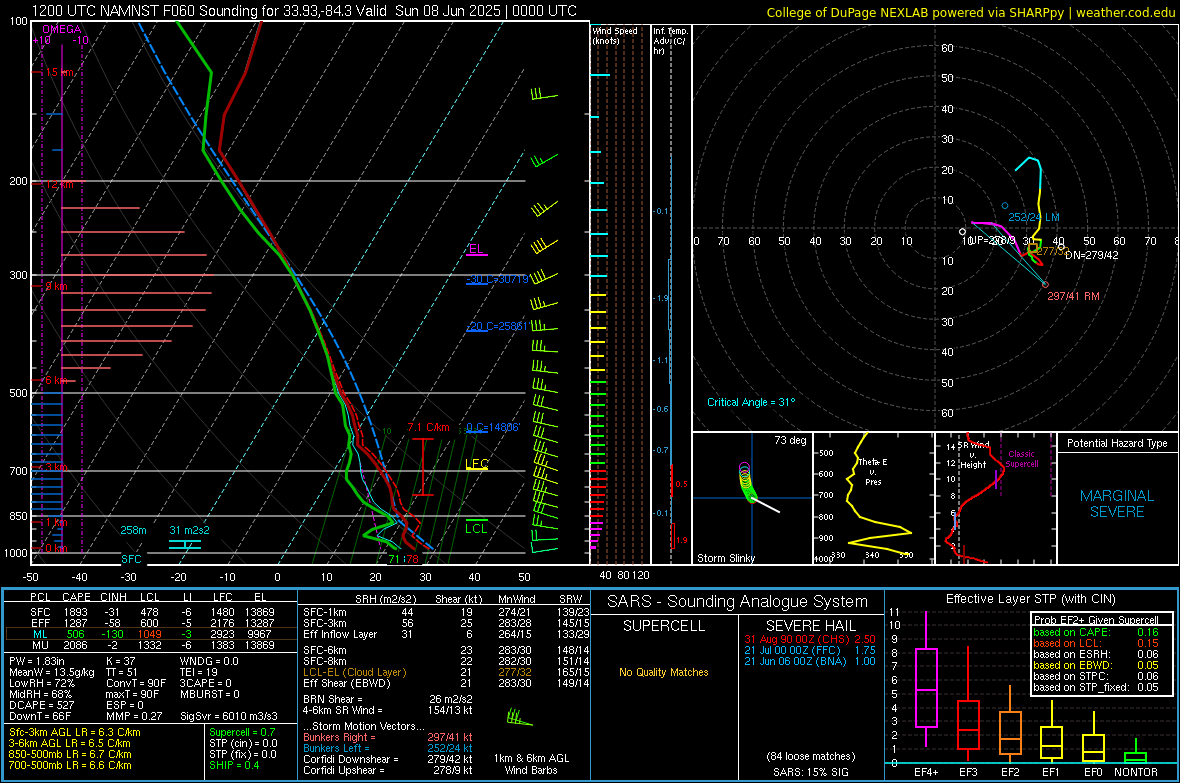Click the SARS - Sounding Analogue System heading
1180x783 pixels.
tap(738, 602)
